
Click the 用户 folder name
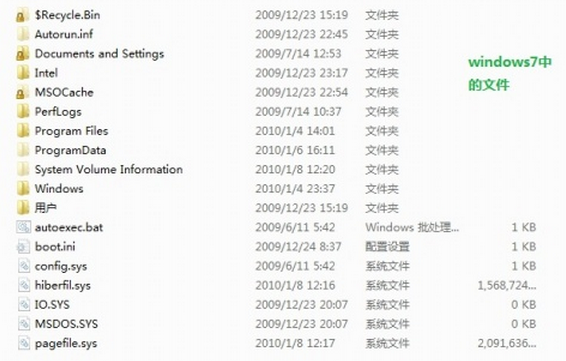(45, 208)
